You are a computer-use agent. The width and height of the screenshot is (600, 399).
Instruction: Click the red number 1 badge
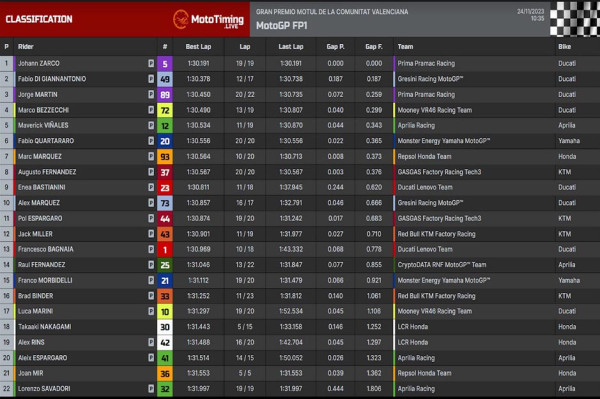click(165, 249)
